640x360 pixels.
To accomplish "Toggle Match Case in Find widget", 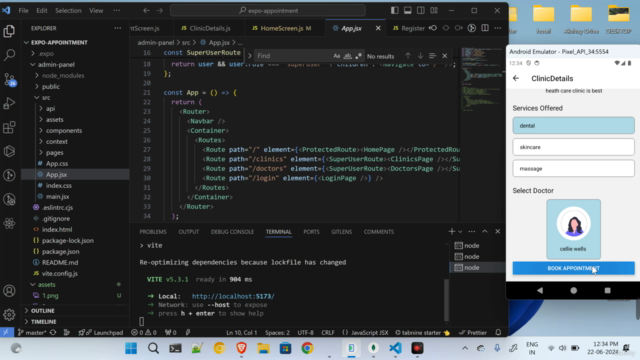I will (336, 56).
